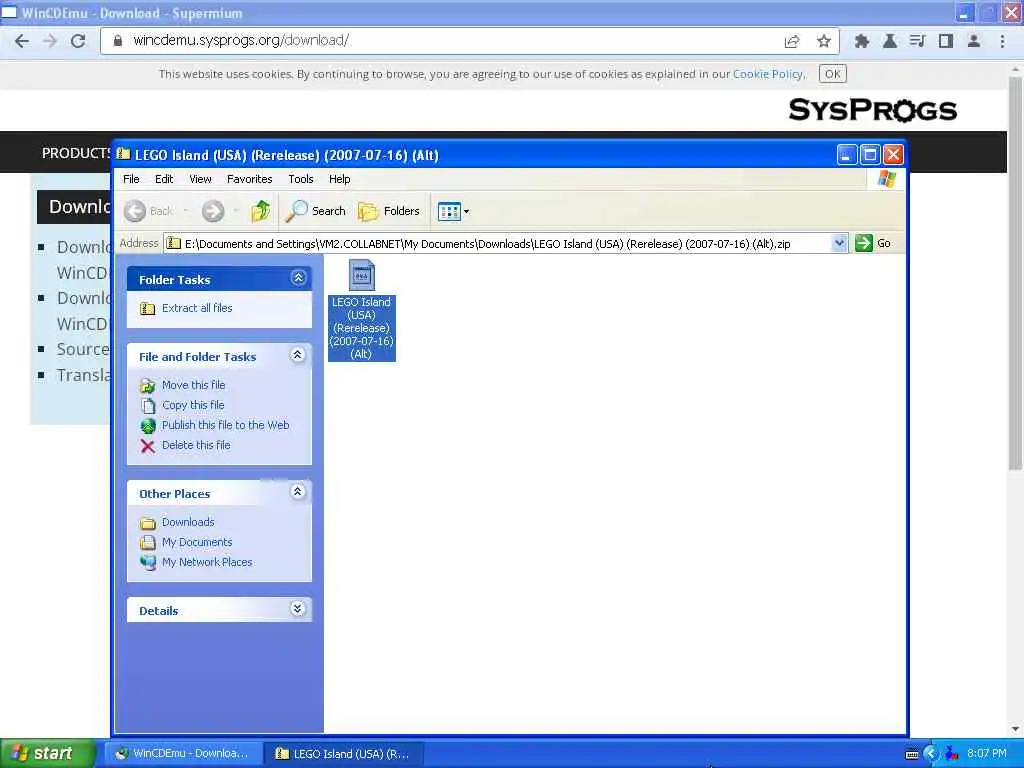Open the Edit menu in Explorer
The image size is (1024, 768).
click(164, 179)
